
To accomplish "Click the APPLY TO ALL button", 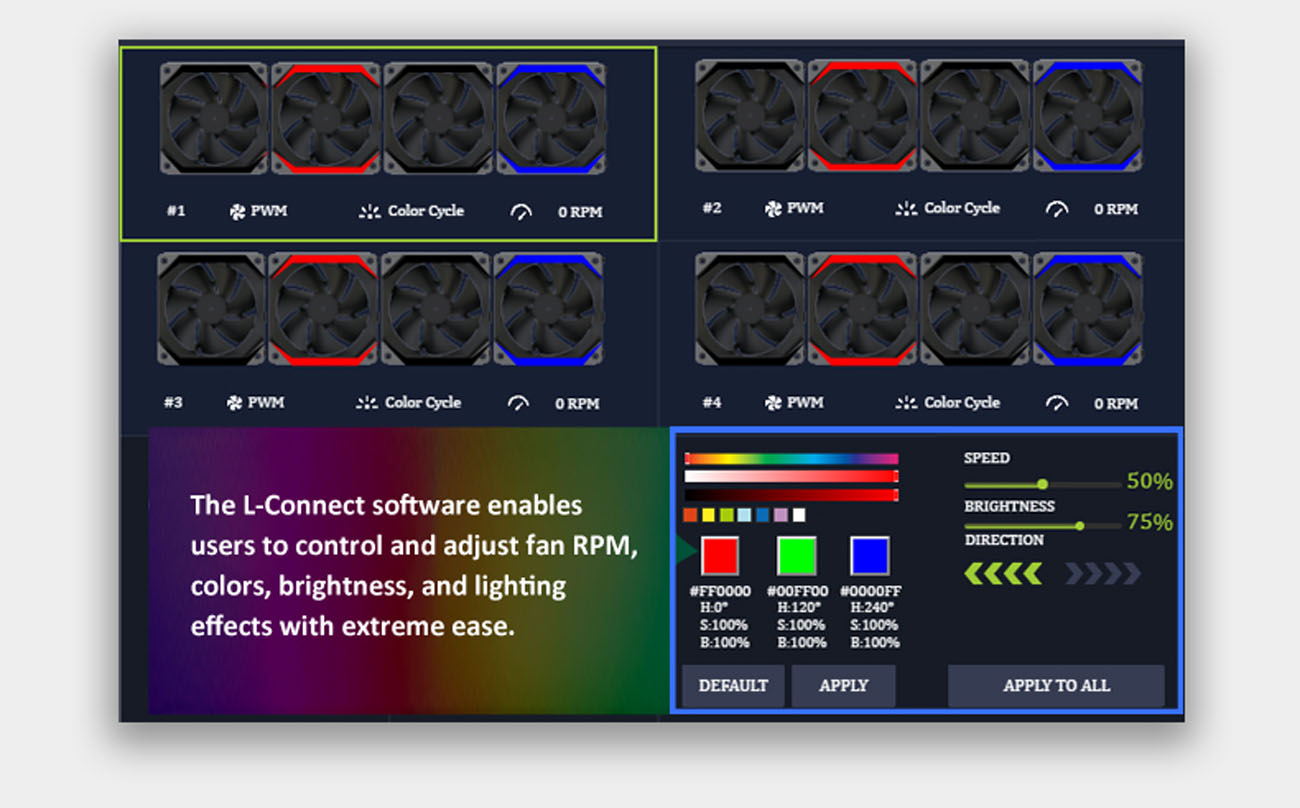I will point(1056,686).
